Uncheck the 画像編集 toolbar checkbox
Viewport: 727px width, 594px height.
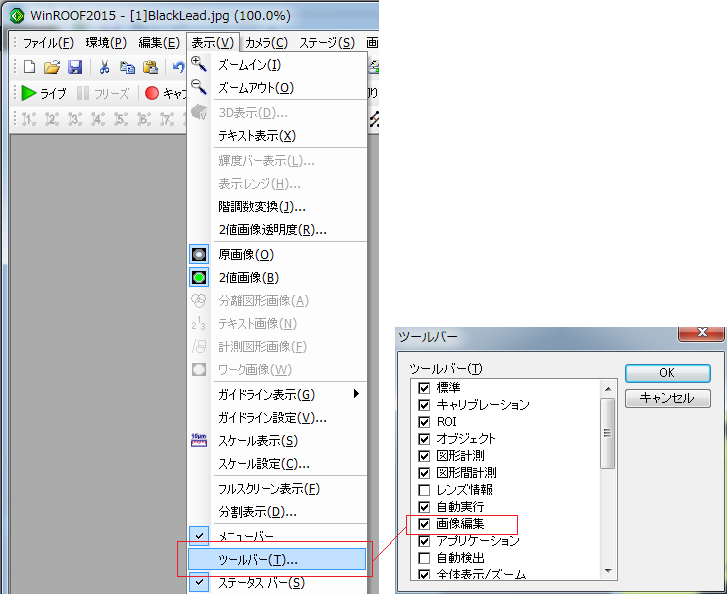tap(424, 523)
